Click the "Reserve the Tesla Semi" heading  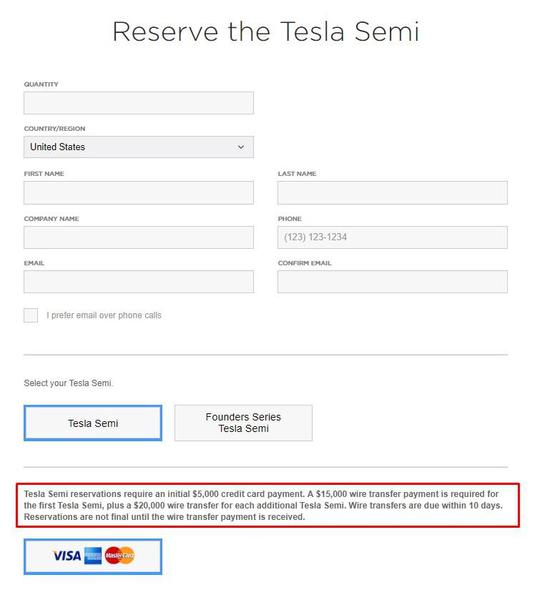coord(266,32)
